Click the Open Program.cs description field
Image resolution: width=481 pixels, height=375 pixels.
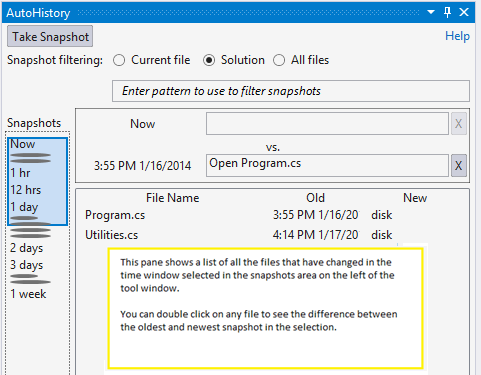click(x=327, y=165)
